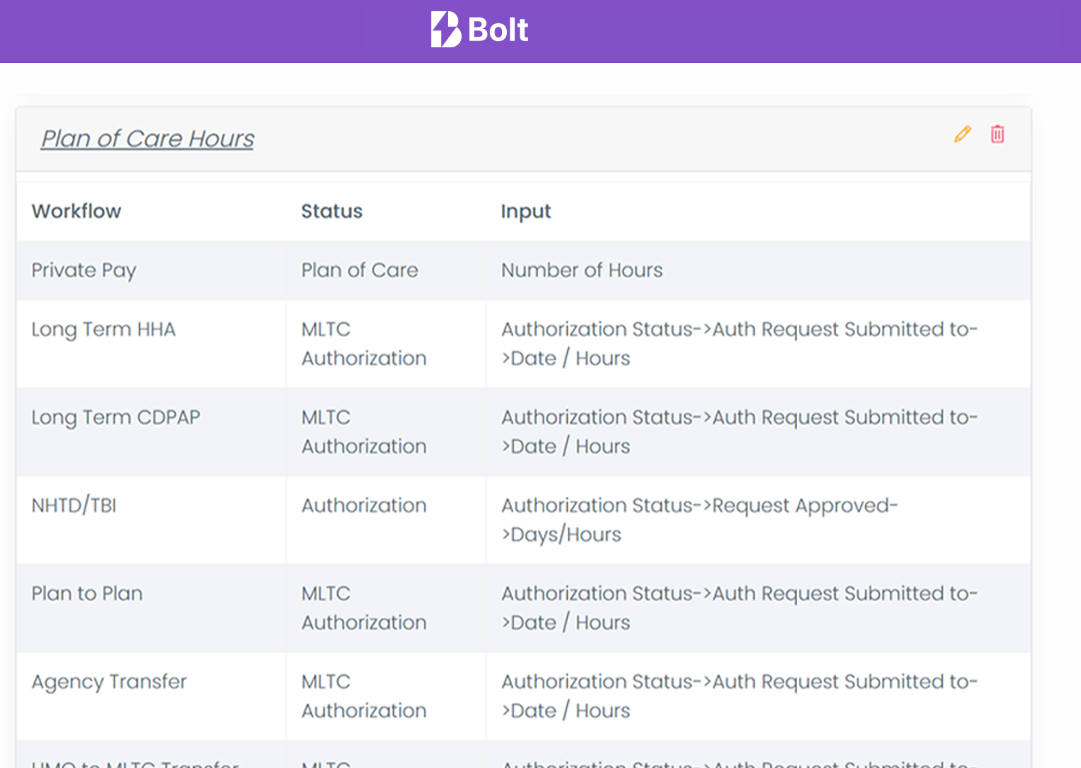Click Plan of Care status for Private Pay
The height and width of the screenshot is (768, 1081).
pos(359,270)
